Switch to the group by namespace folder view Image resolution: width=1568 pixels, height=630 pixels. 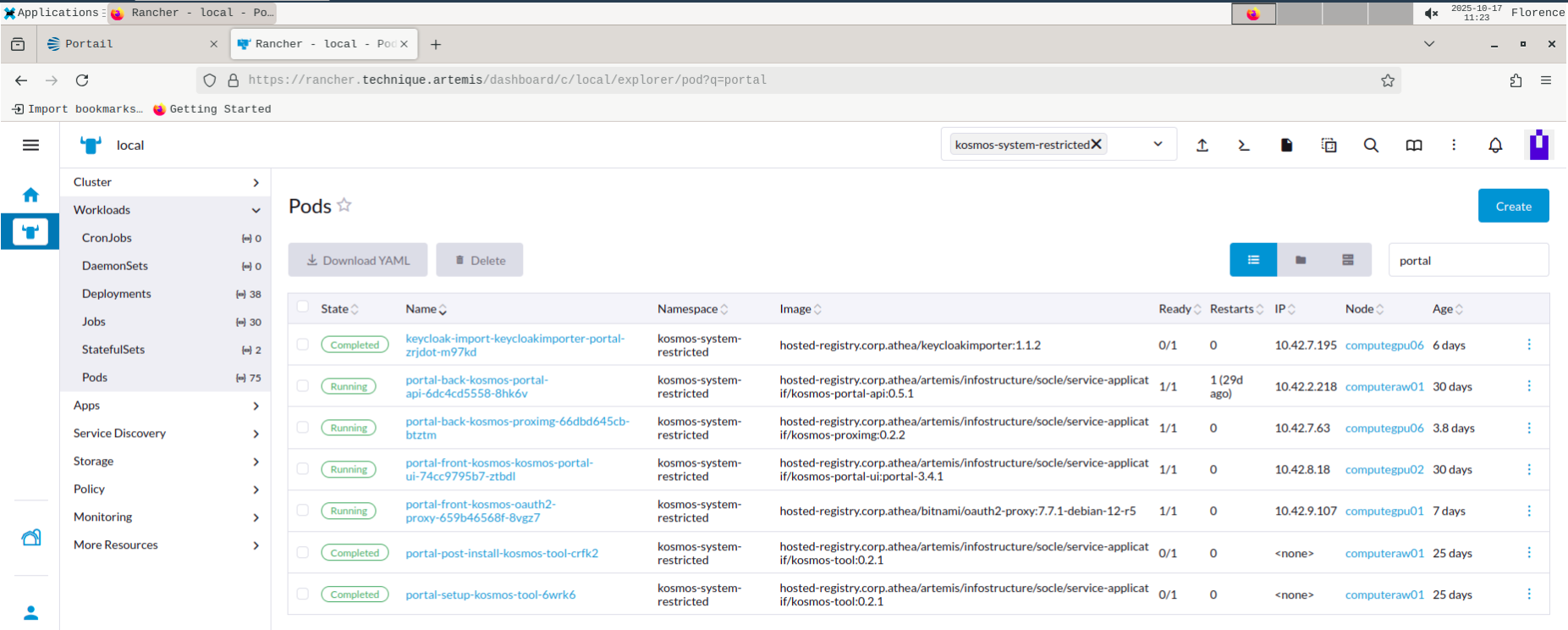(1301, 260)
